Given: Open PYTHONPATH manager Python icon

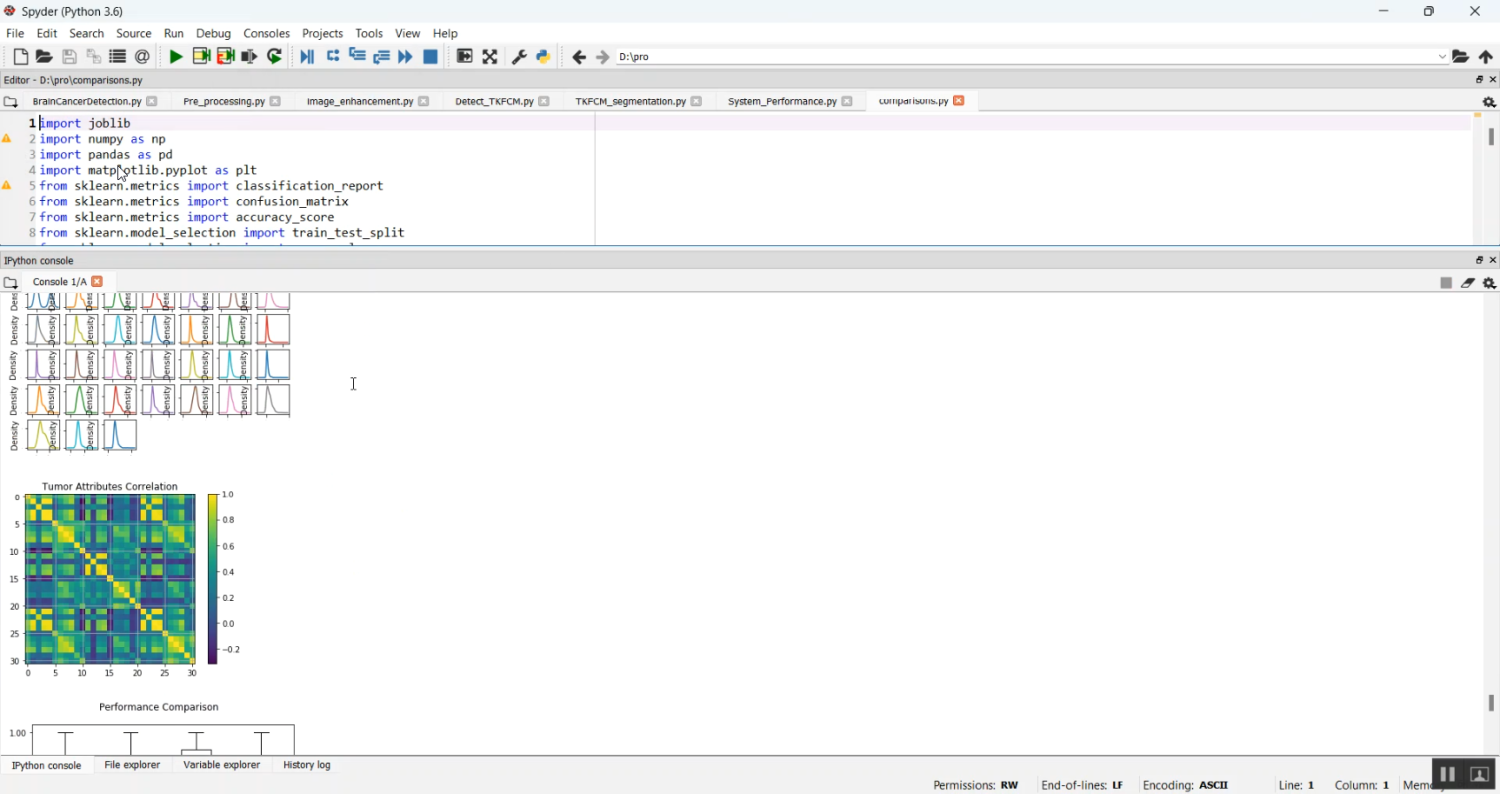Looking at the screenshot, I should 543,57.
